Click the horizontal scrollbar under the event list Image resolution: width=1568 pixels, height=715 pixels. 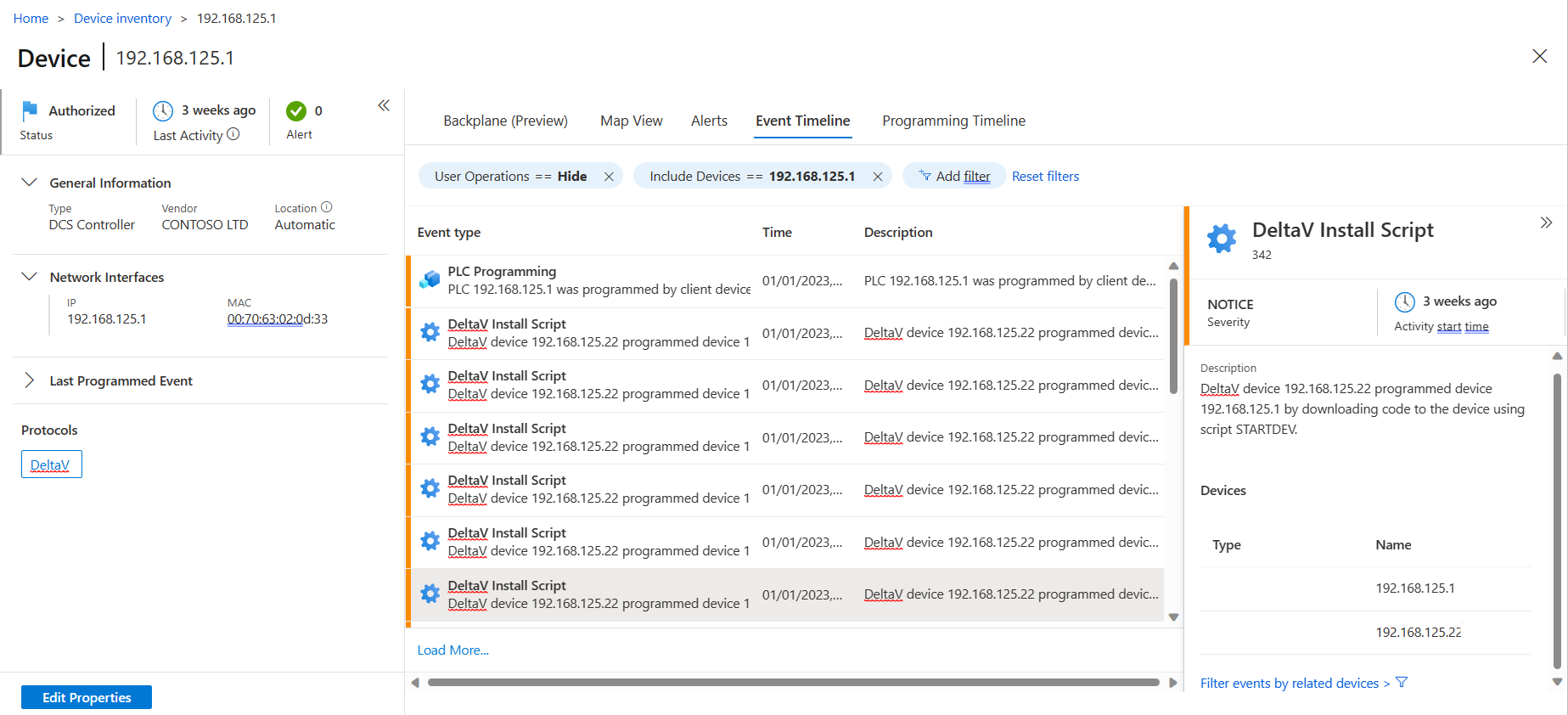click(793, 682)
